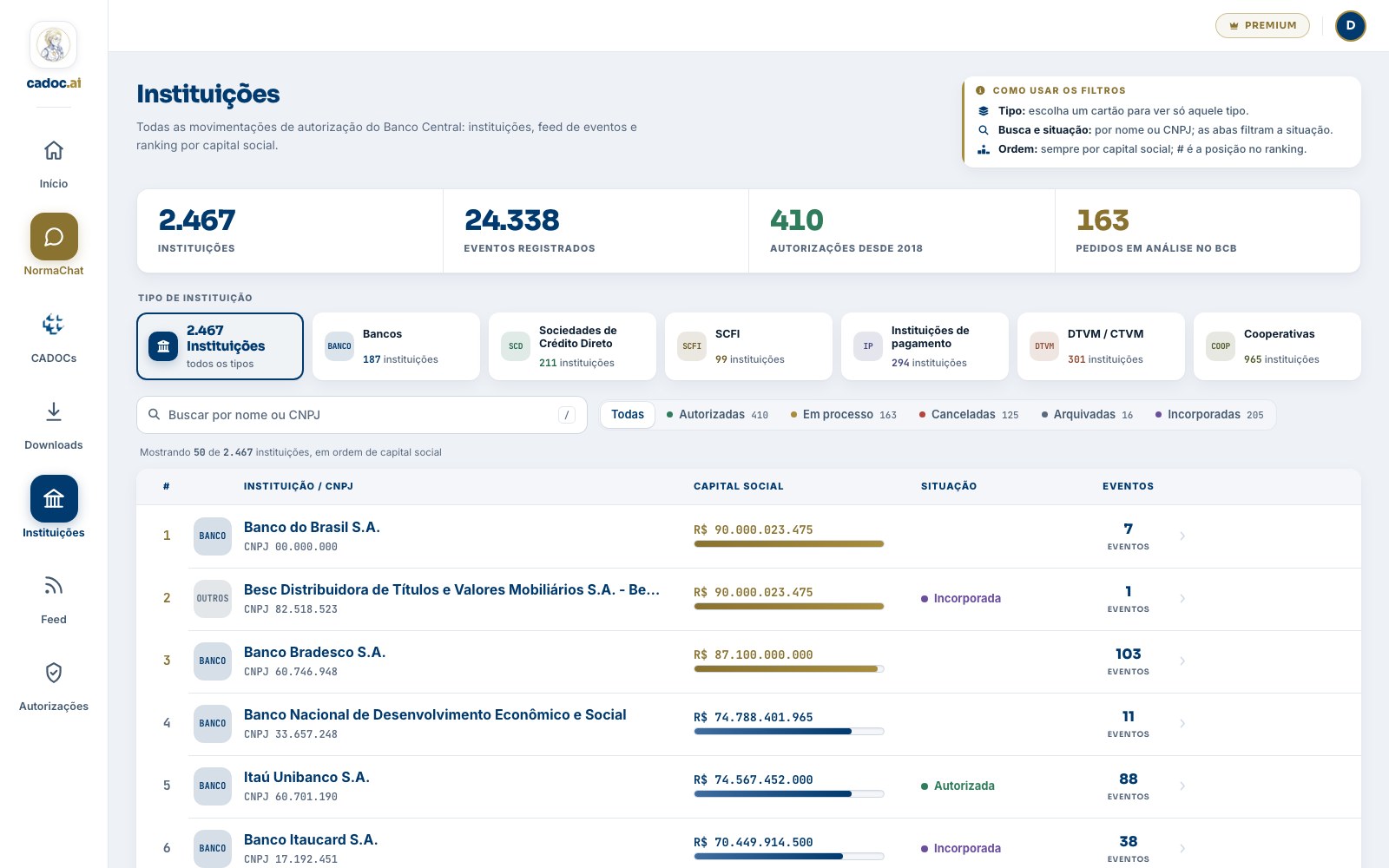
Task: Filter by Bancos type card
Action: pos(396,346)
